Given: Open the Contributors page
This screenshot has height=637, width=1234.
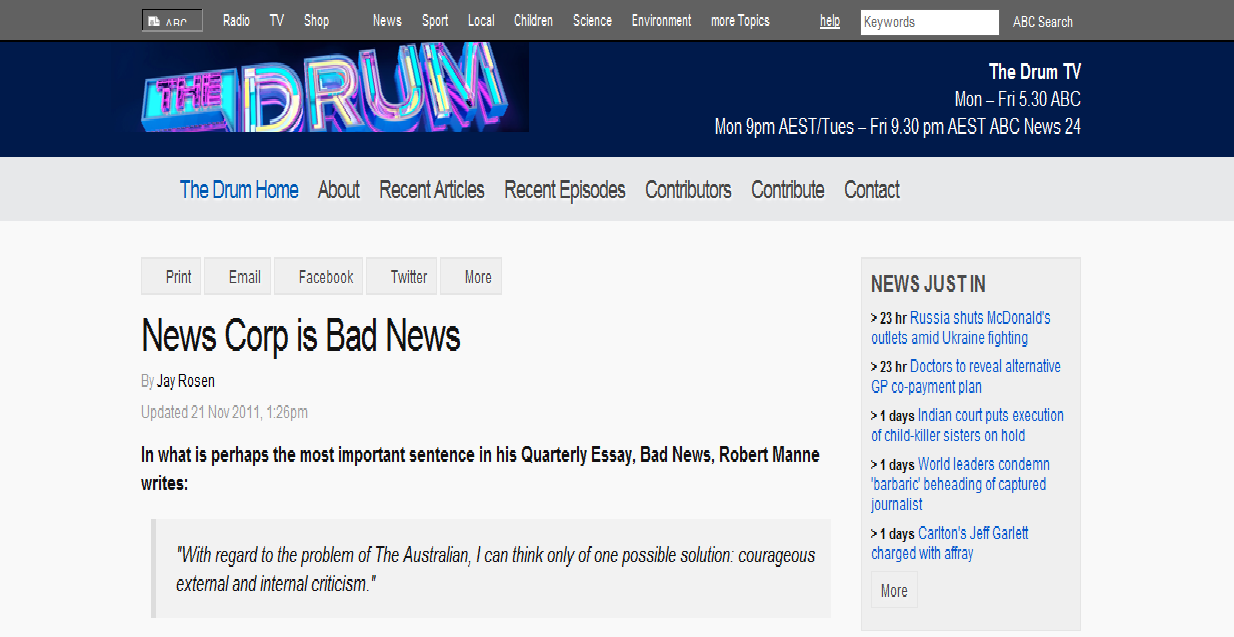Looking at the screenshot, I should tap(688, 189).
